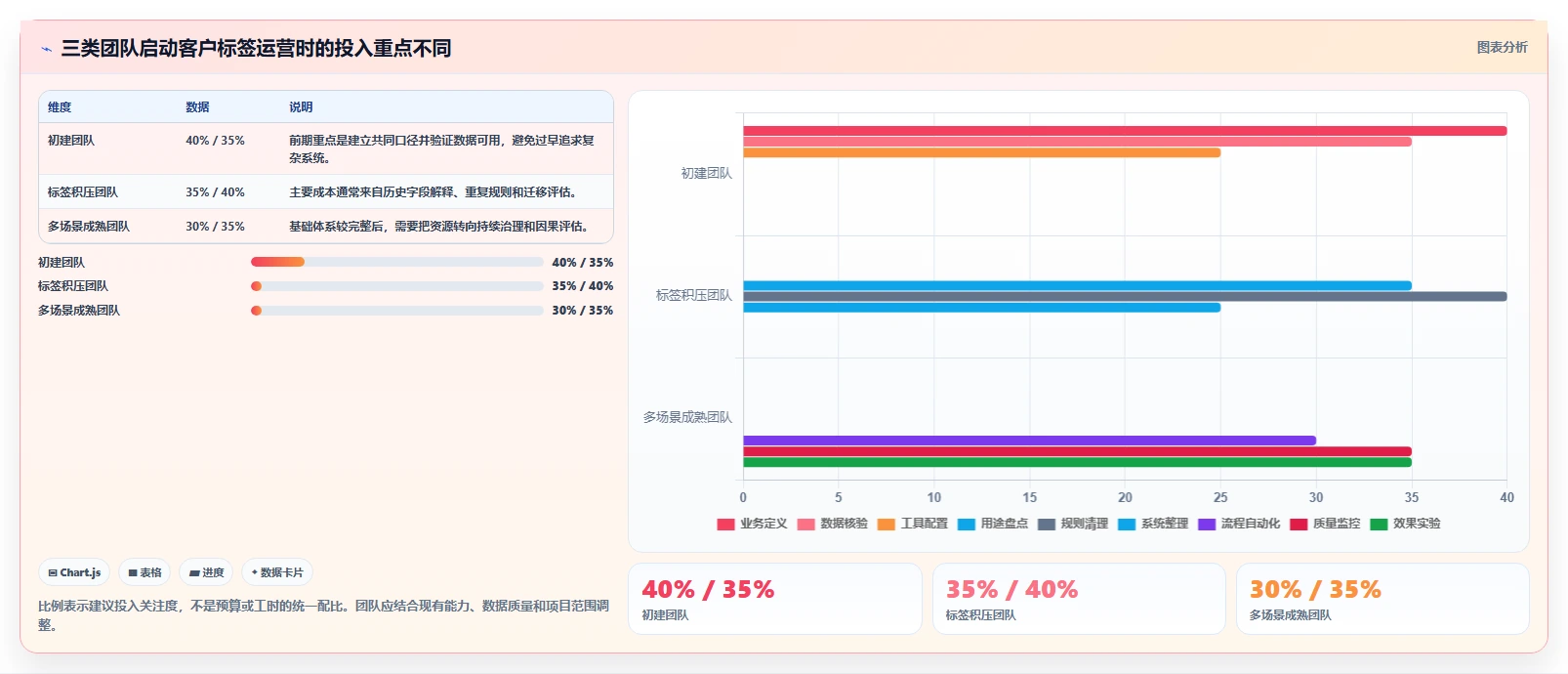Toggle the 业务定义 legend item

tap(752, 524)
